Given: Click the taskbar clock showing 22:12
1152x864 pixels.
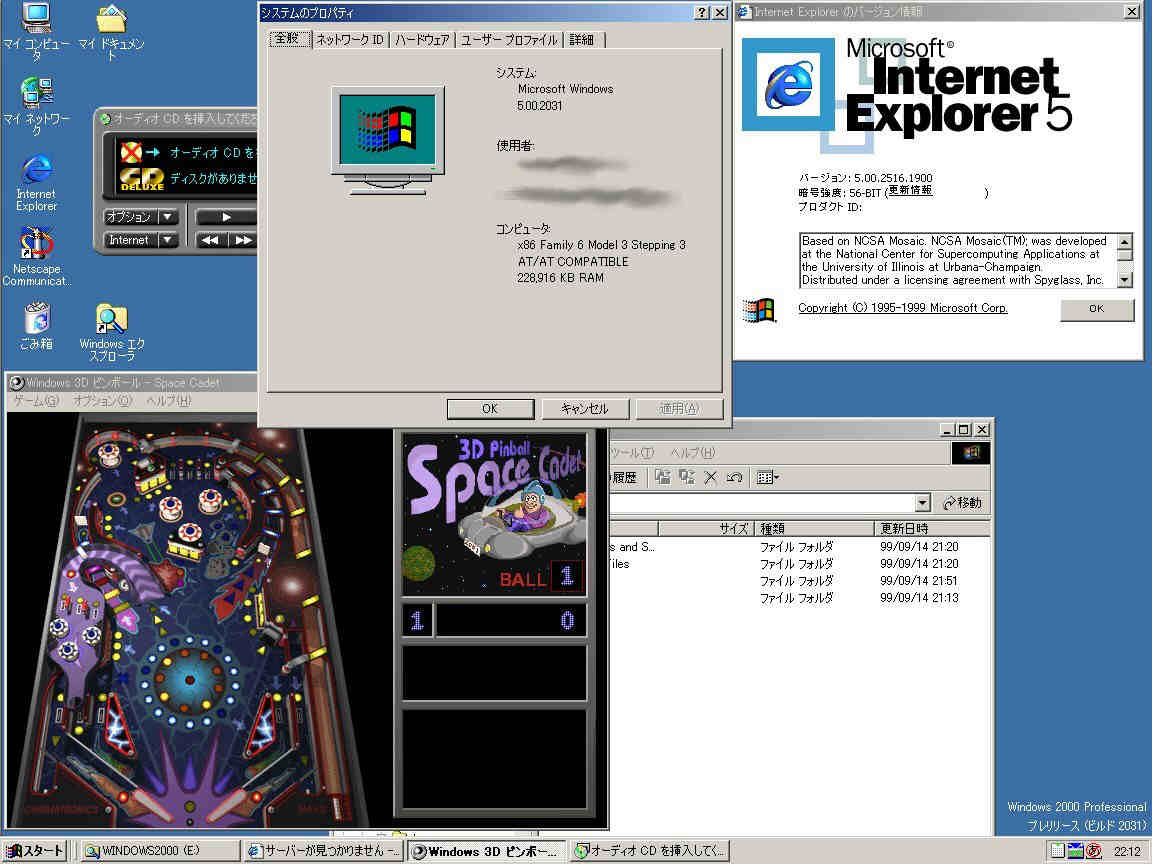Looking at the screenshot, I should pyautogui.click(x=1127, y=851).
